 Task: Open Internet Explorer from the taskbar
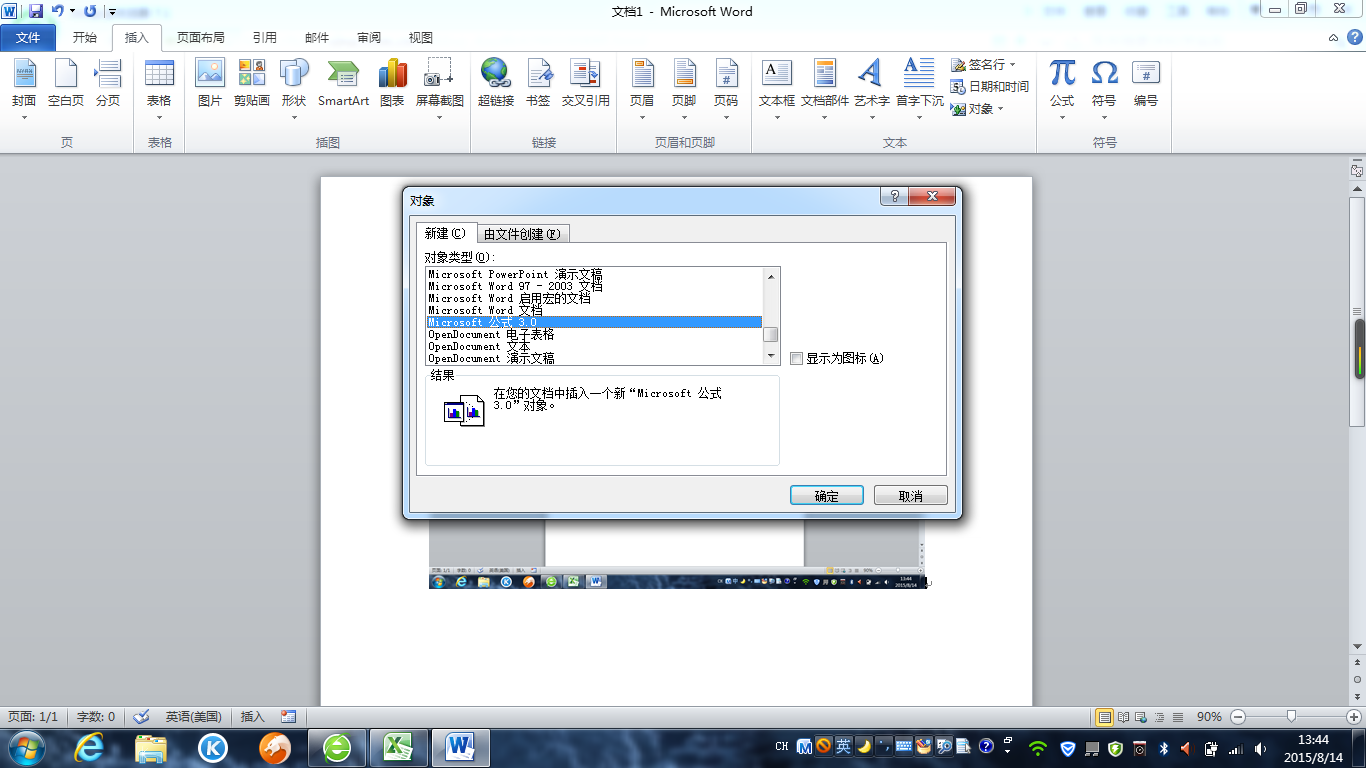point(89,747)
